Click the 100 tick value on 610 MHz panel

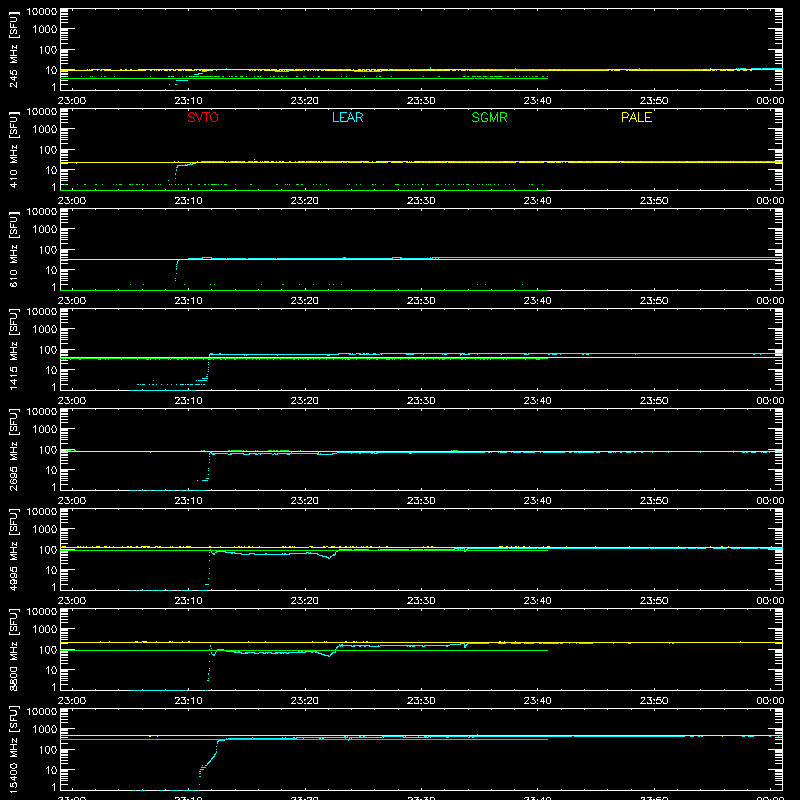[48, 250]
